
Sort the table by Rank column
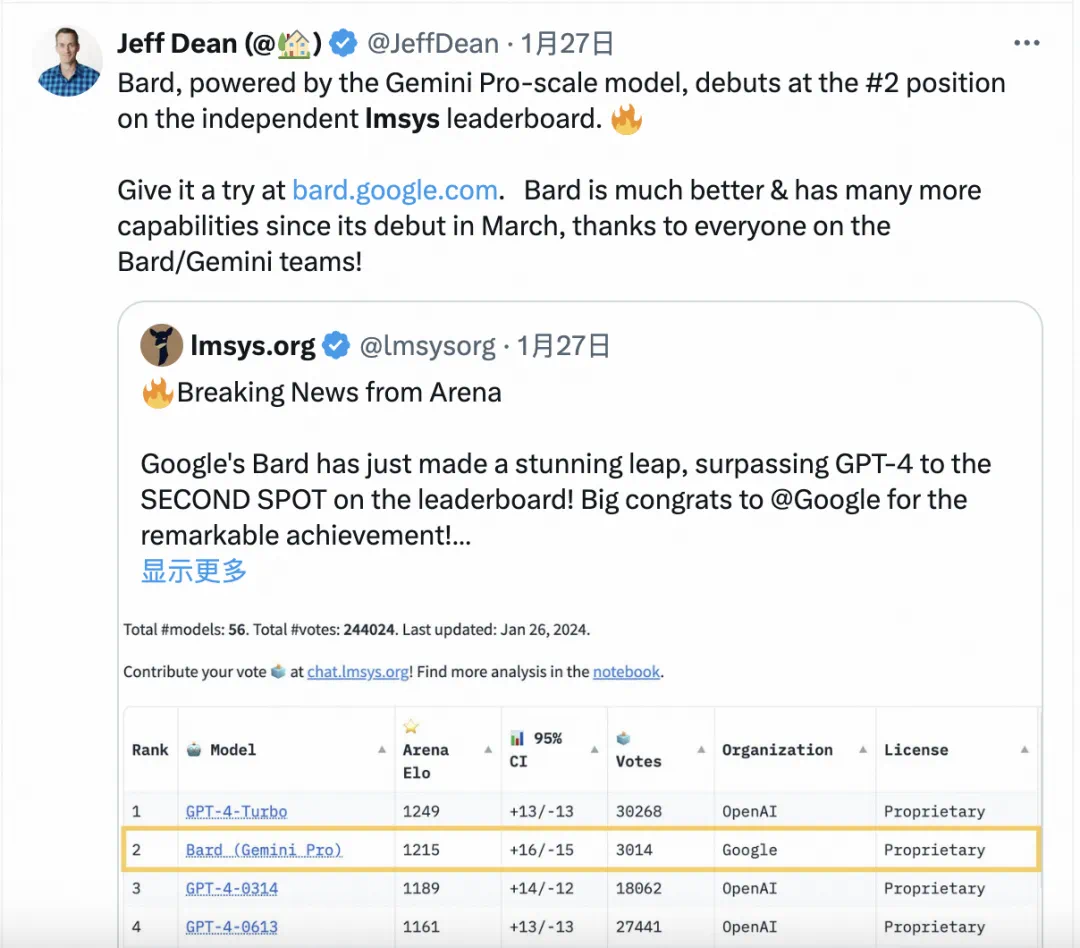click(x=150, y=750)
